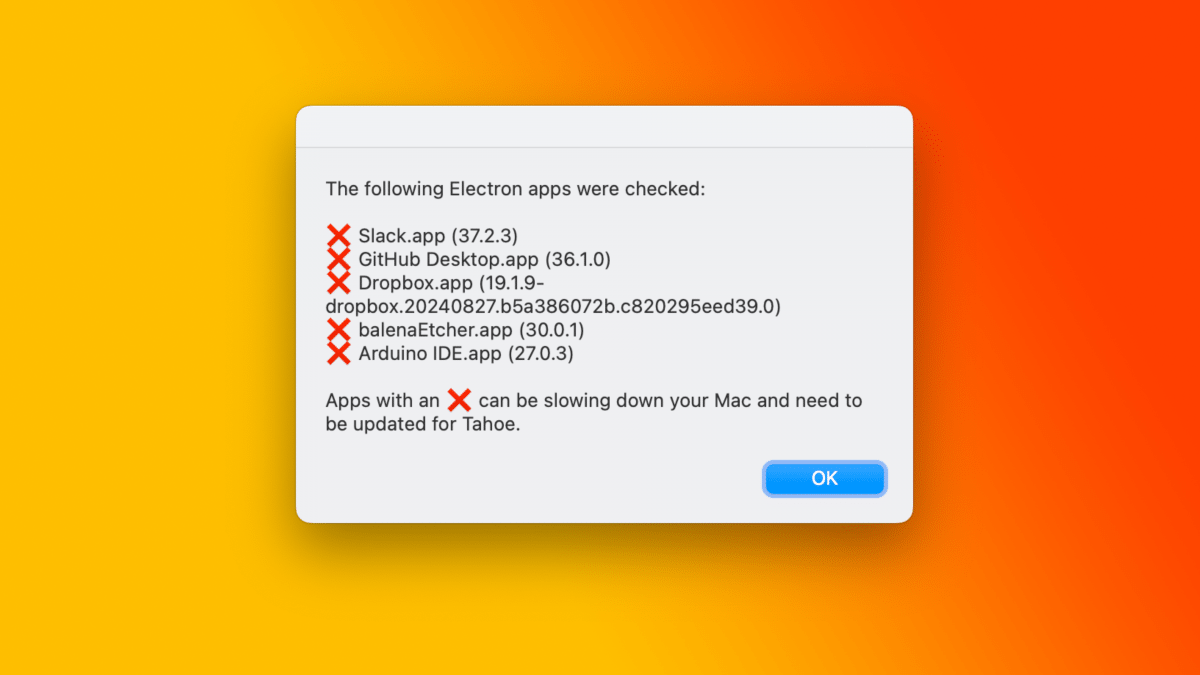Click the "be updated for Tahoe" text

424,424
